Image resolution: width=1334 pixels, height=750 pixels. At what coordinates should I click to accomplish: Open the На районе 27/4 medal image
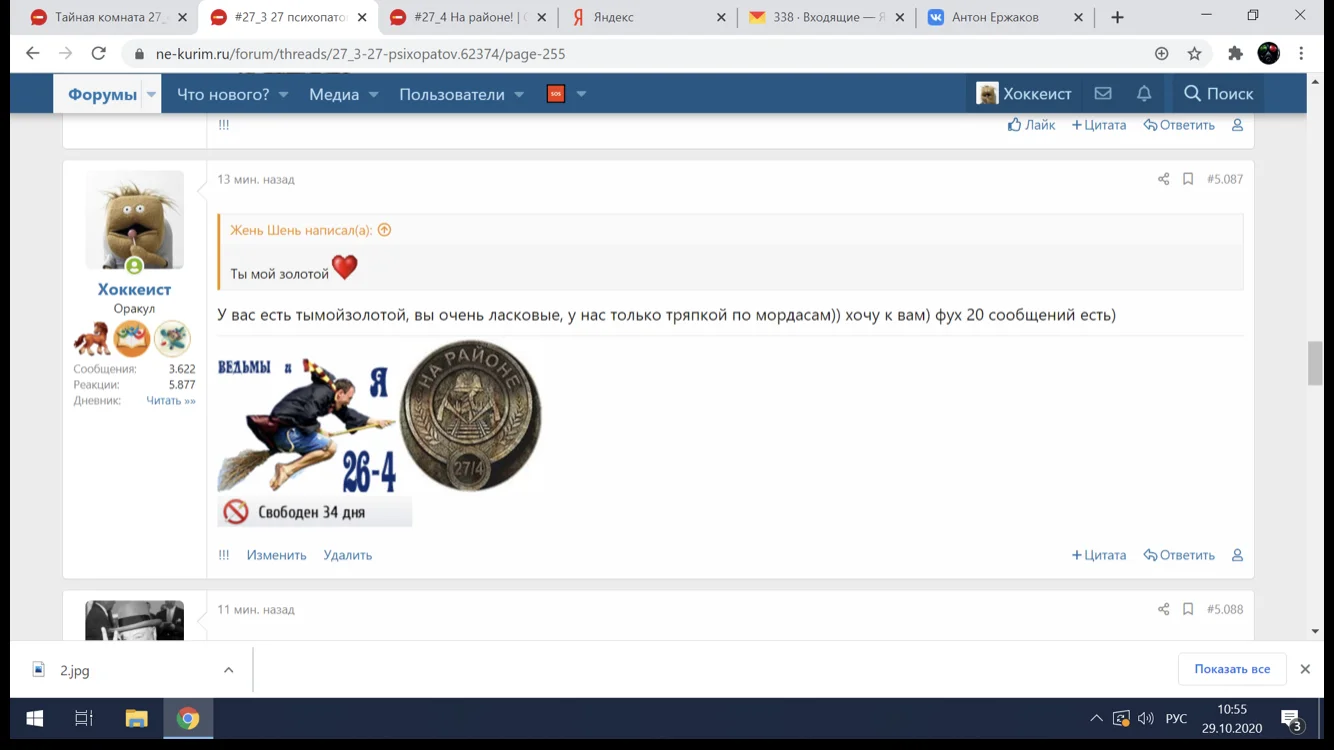point(471,416)
